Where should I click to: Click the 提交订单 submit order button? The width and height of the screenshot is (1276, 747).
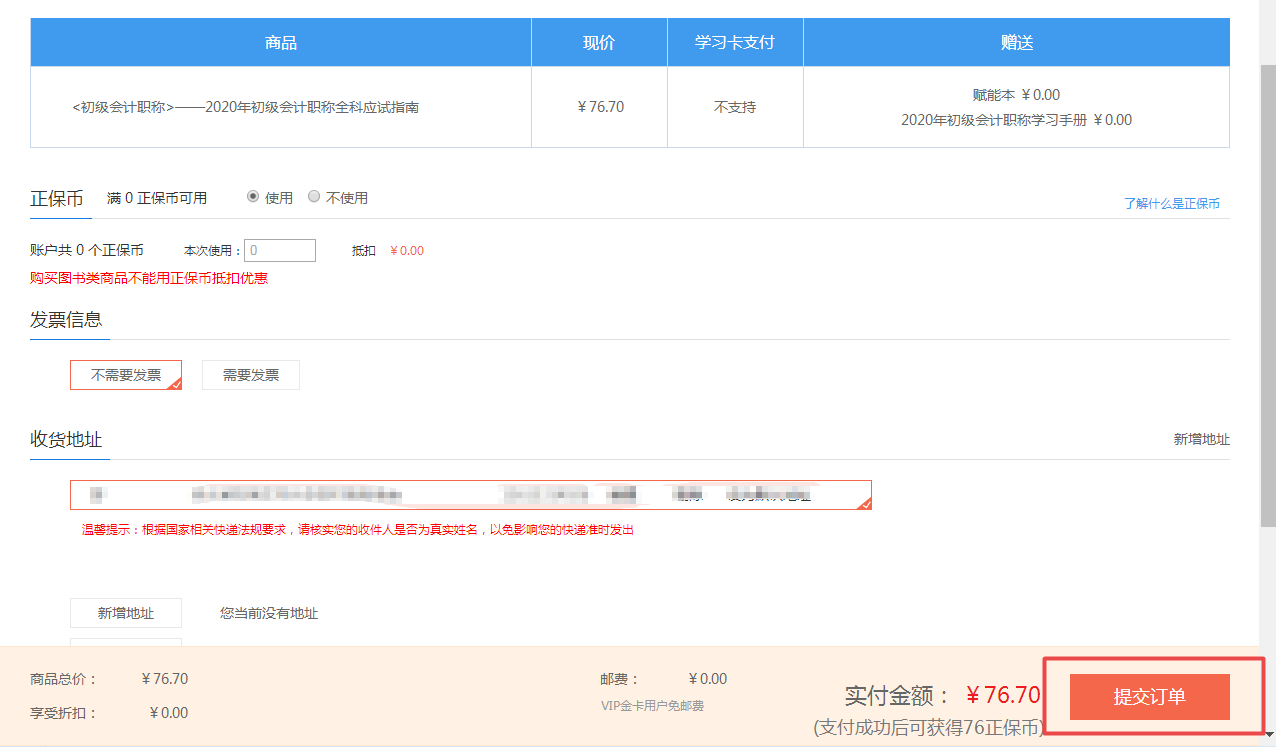(x=1148, y=696)
